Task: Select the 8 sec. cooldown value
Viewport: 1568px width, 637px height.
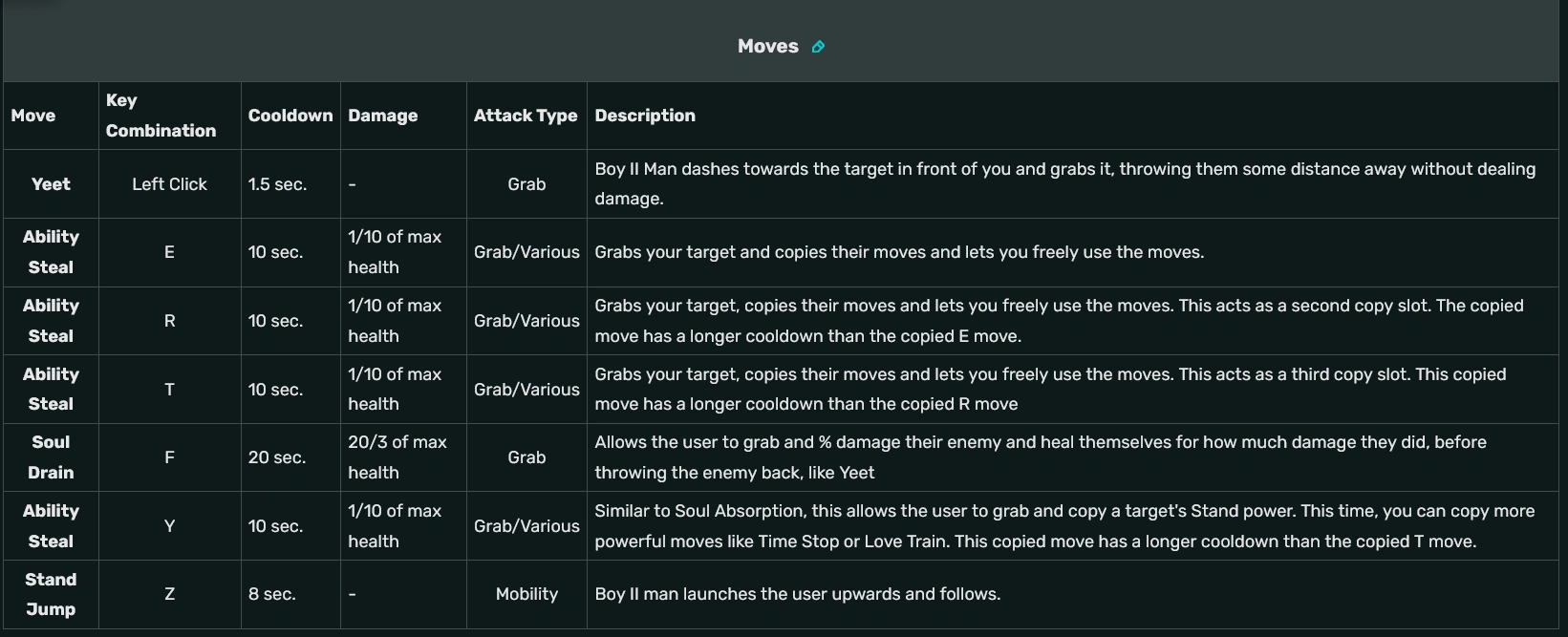Action: coord(271,594)
